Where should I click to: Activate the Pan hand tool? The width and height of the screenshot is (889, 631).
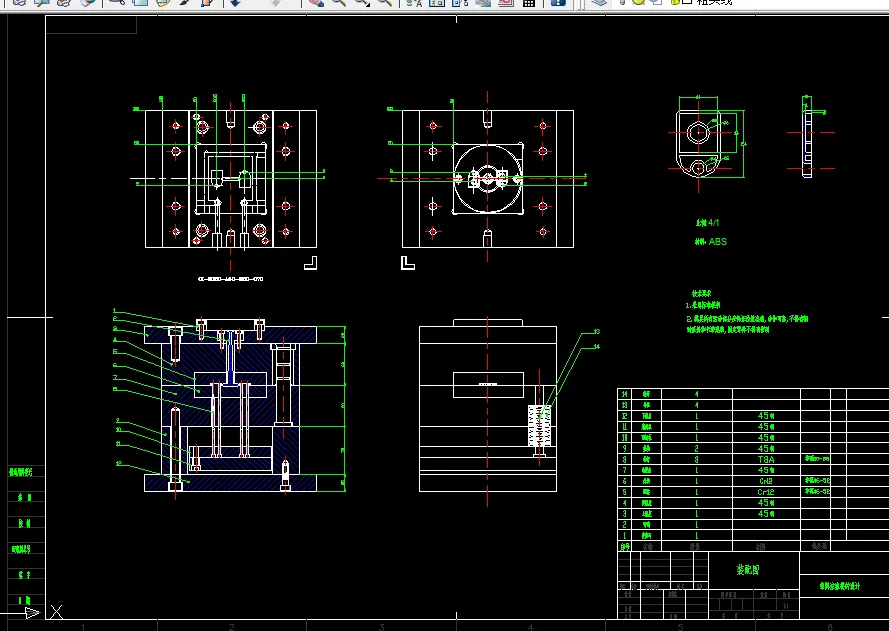[316, 2]
